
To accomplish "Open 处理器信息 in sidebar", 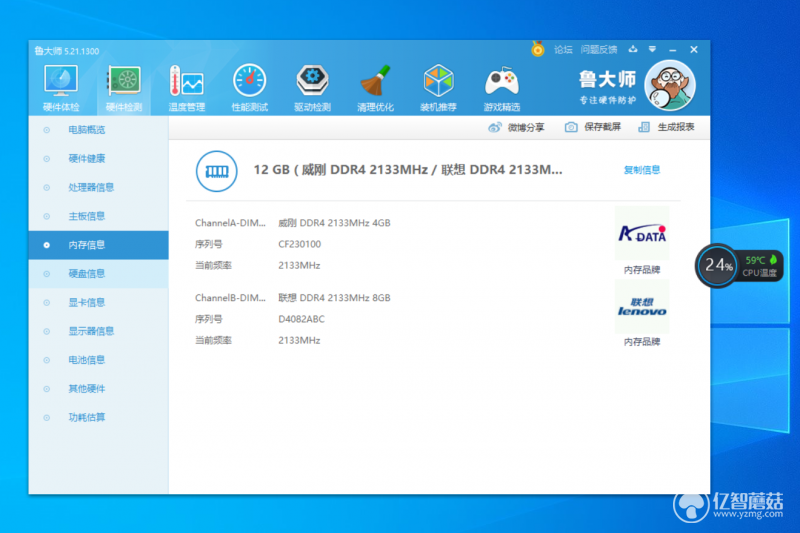I will (x=98, y=188).
